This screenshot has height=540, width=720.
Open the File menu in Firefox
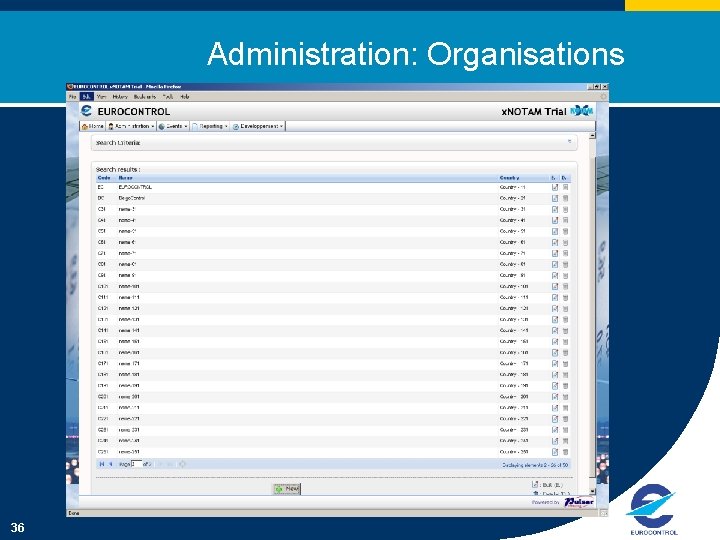(x=73, y=97)
